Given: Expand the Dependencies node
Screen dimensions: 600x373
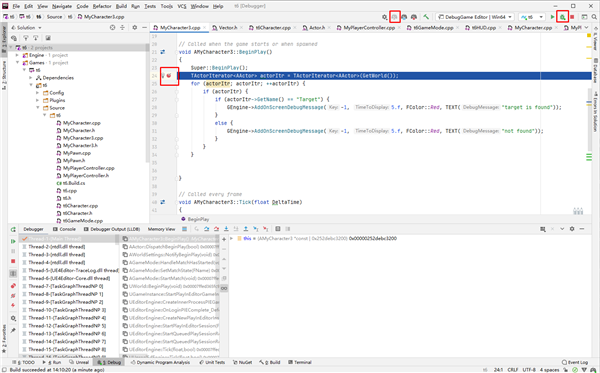Looking at the screenshot, I should click(x=31, y=78).
